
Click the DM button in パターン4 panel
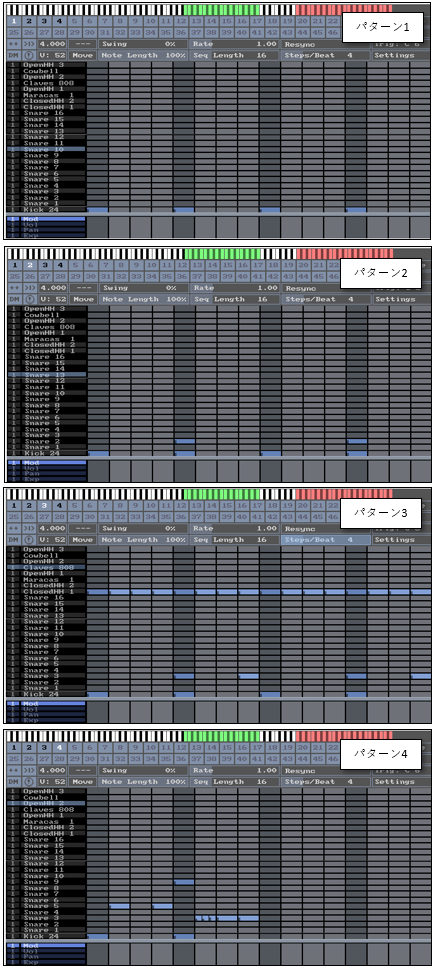click(x=14, y=782)
